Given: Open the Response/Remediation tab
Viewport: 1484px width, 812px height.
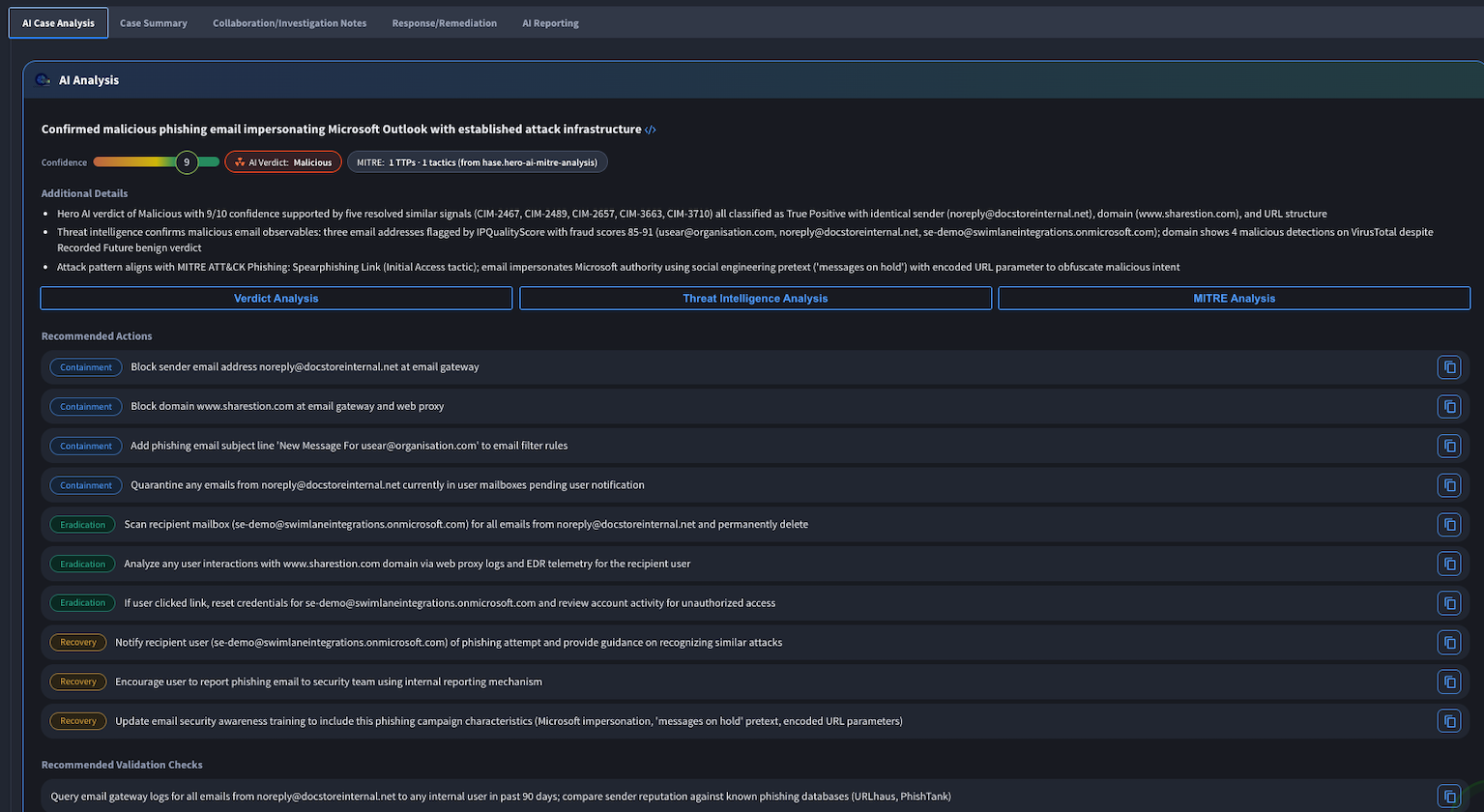Looking at the screenshot, I should (x=444, y=22).
